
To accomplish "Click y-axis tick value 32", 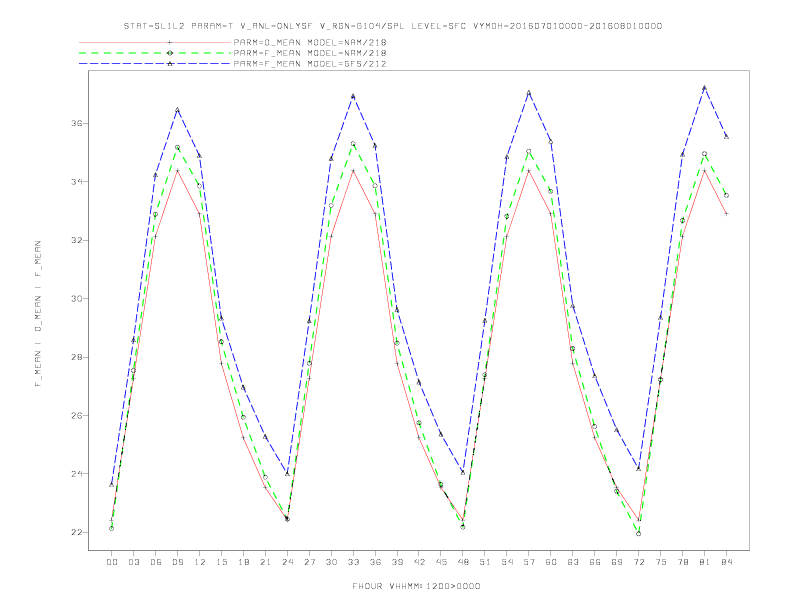I will click(77, 240).
